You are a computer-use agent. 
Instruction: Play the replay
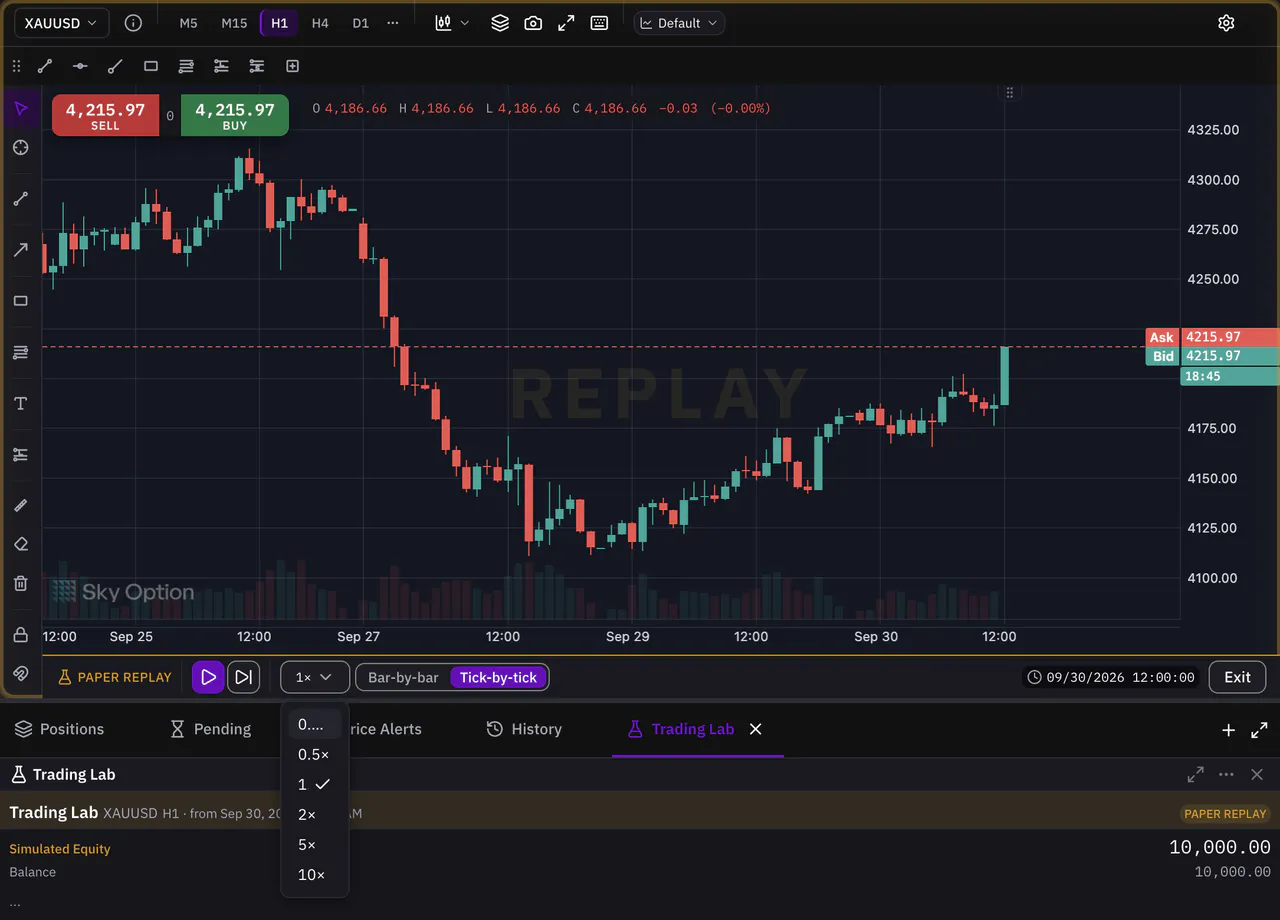[208, 677]
